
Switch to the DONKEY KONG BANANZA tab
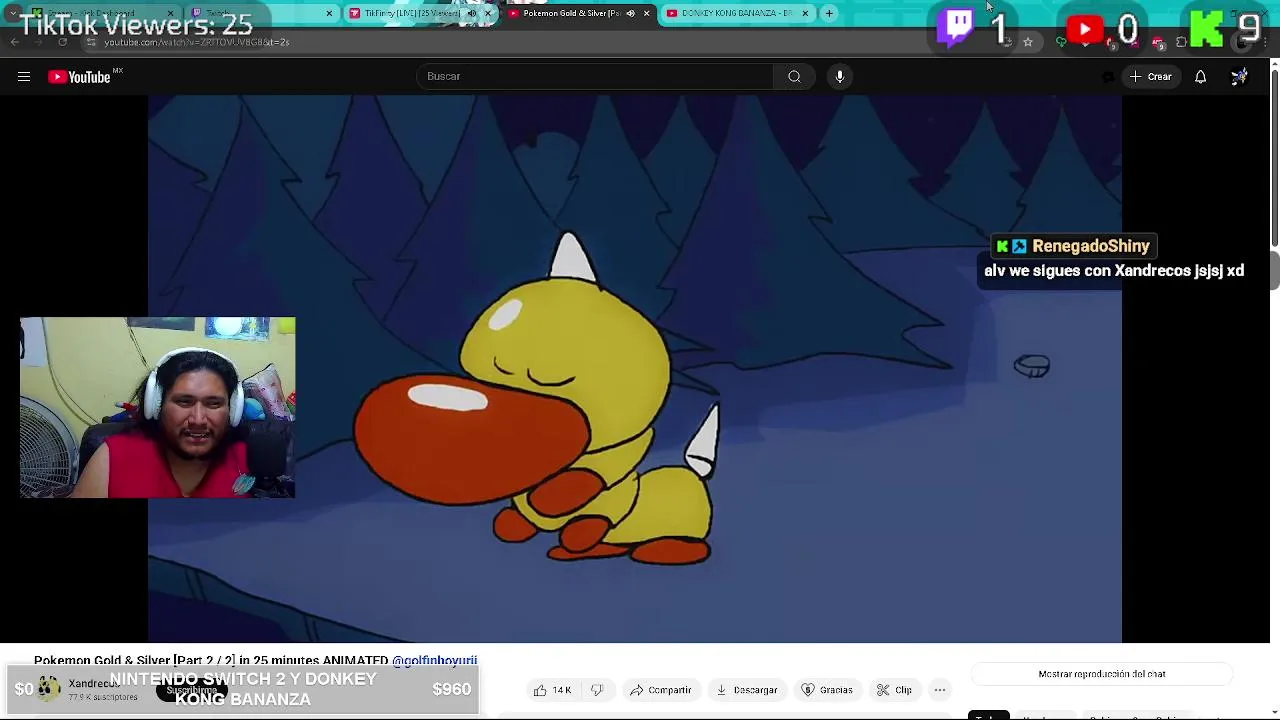click(737, 13)
